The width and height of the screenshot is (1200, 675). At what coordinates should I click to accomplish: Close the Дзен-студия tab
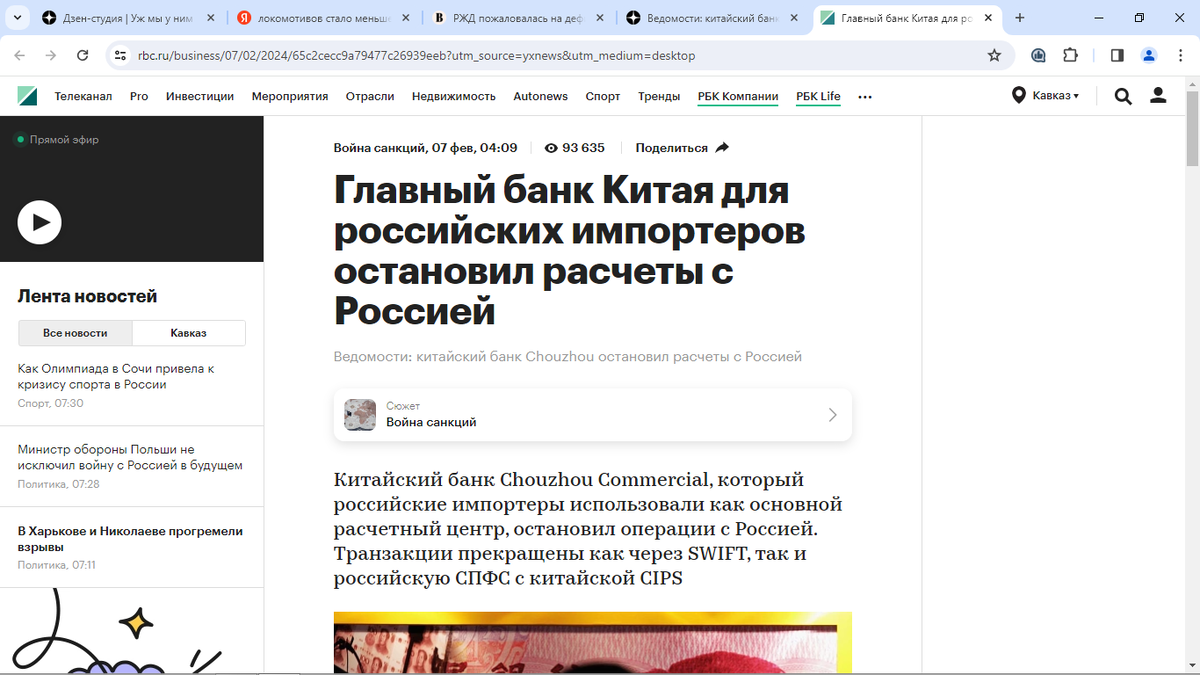point(210,18)
